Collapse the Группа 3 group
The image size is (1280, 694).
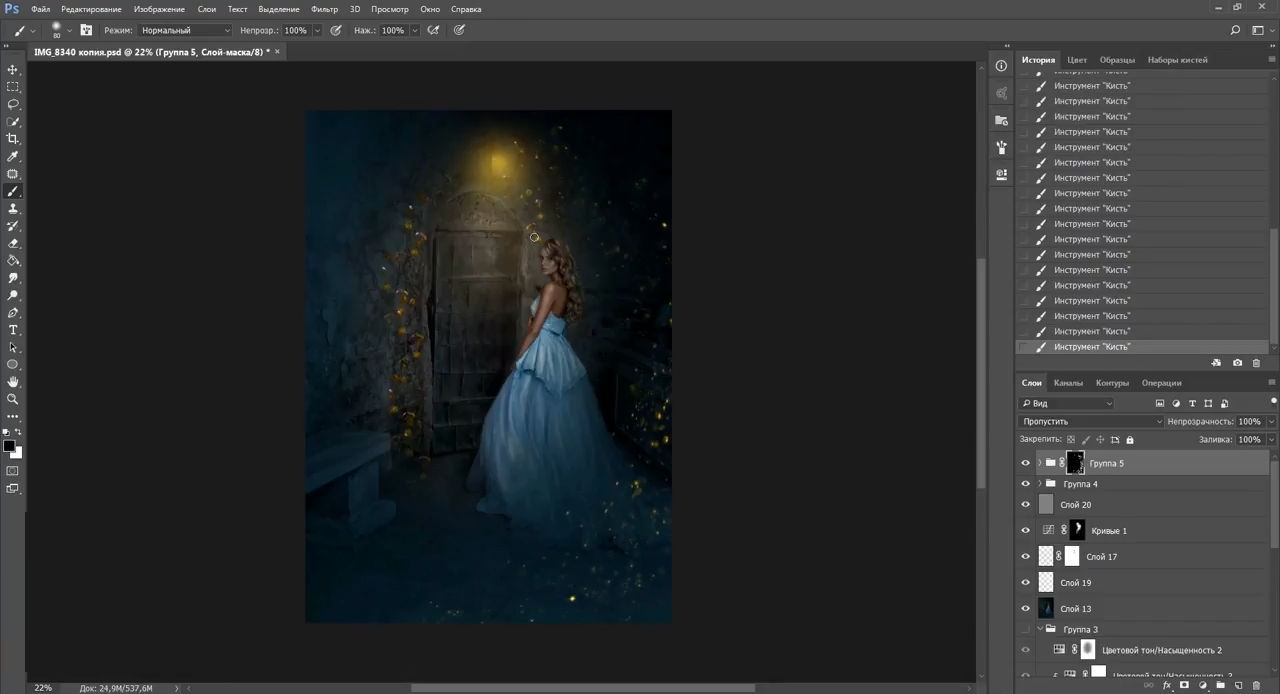1039,629
